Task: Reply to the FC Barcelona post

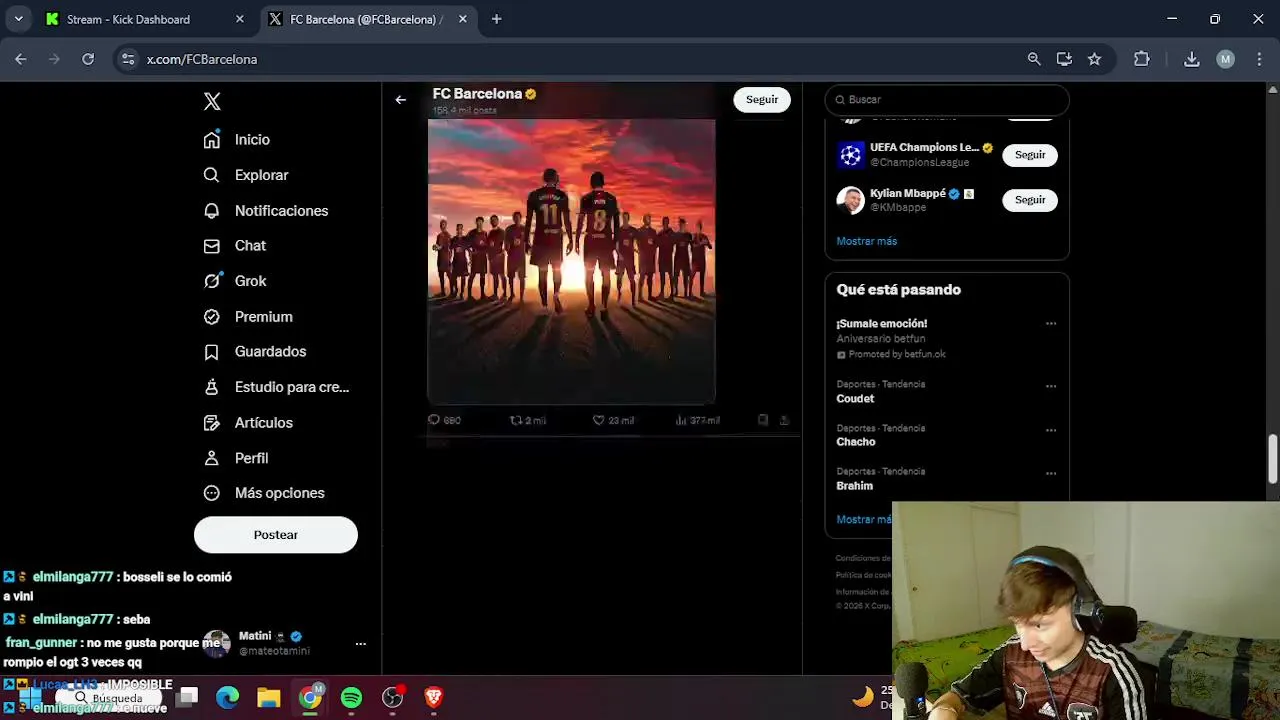Action: pyautogui.click(x=444, y=421)
